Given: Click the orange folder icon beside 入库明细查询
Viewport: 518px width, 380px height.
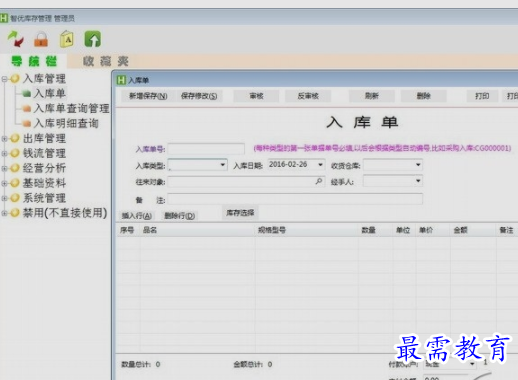Looking at the screenshot, I should point(27,124).
